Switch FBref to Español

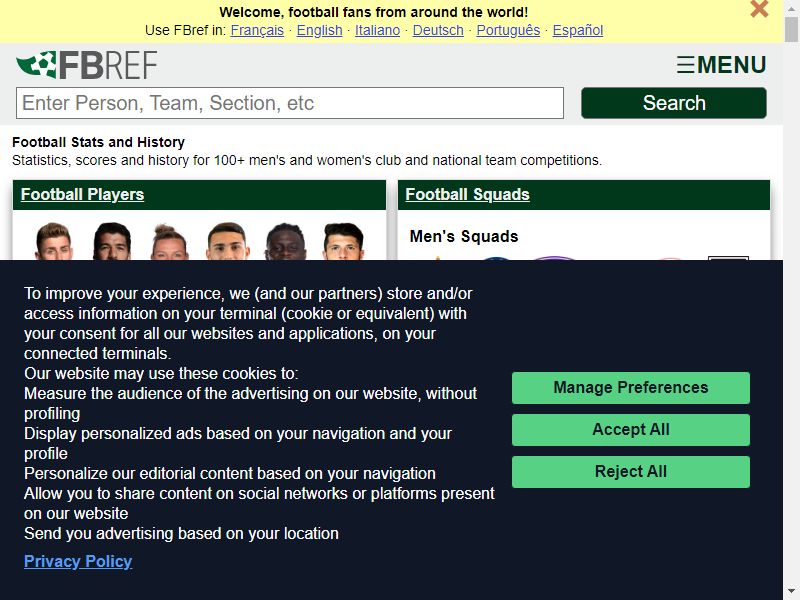click(x=578, y=30)
